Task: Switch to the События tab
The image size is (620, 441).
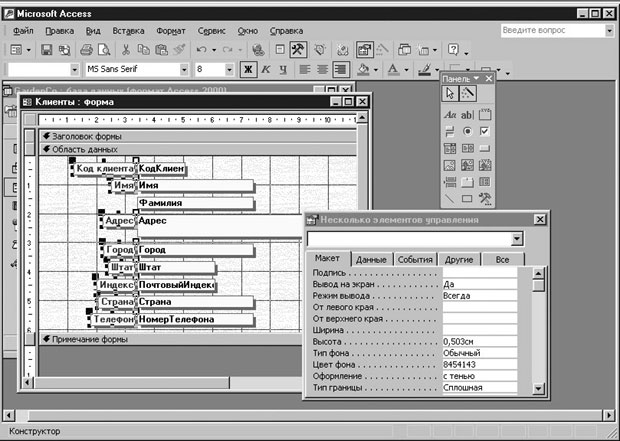Action: [x=415, y=260]
